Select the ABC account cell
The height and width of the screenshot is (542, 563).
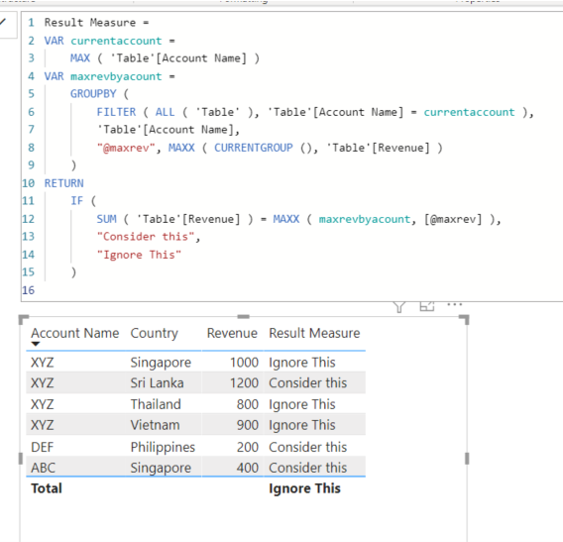pos(43,468)
